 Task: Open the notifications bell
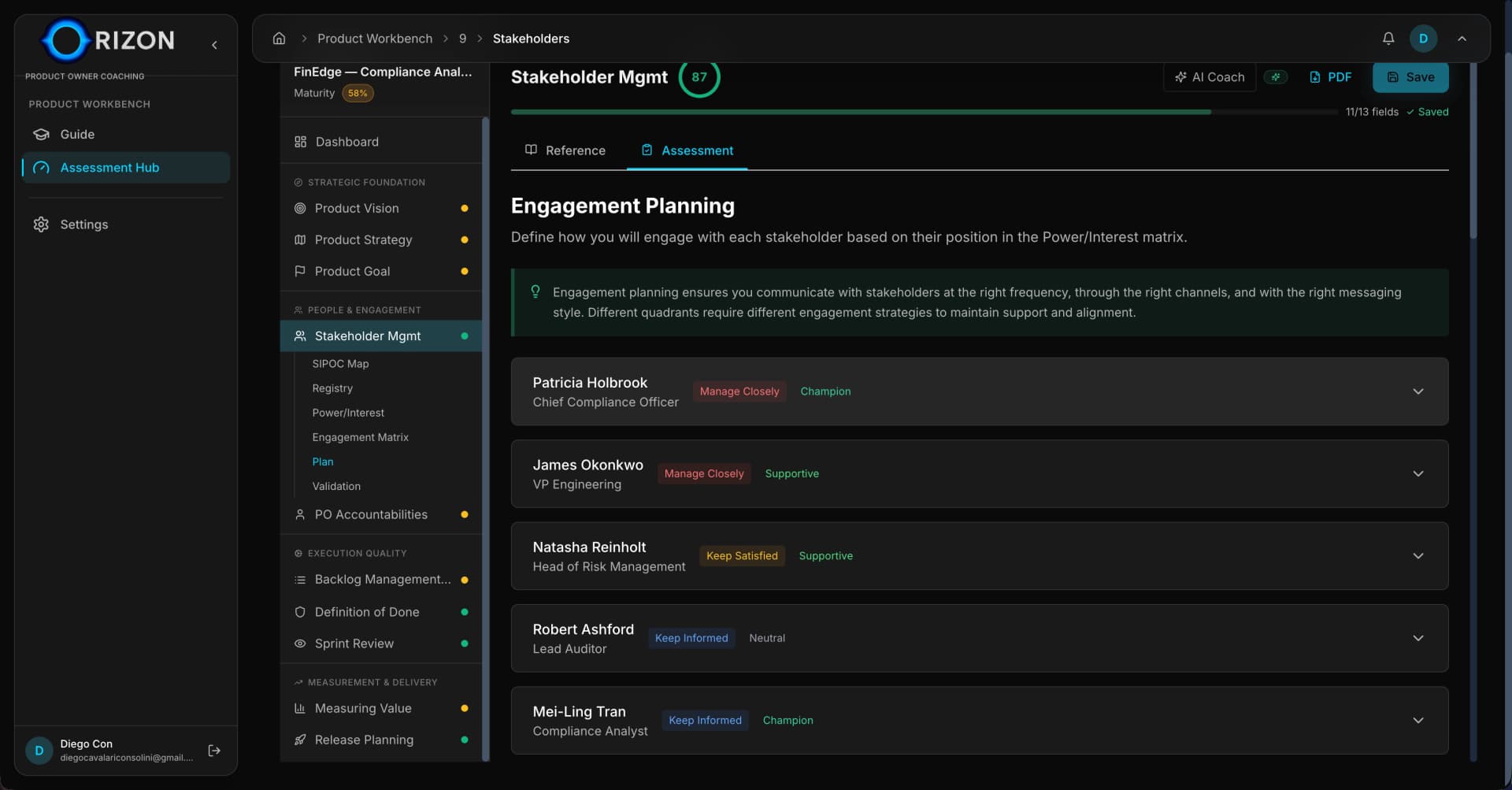tap(1388, 39)
